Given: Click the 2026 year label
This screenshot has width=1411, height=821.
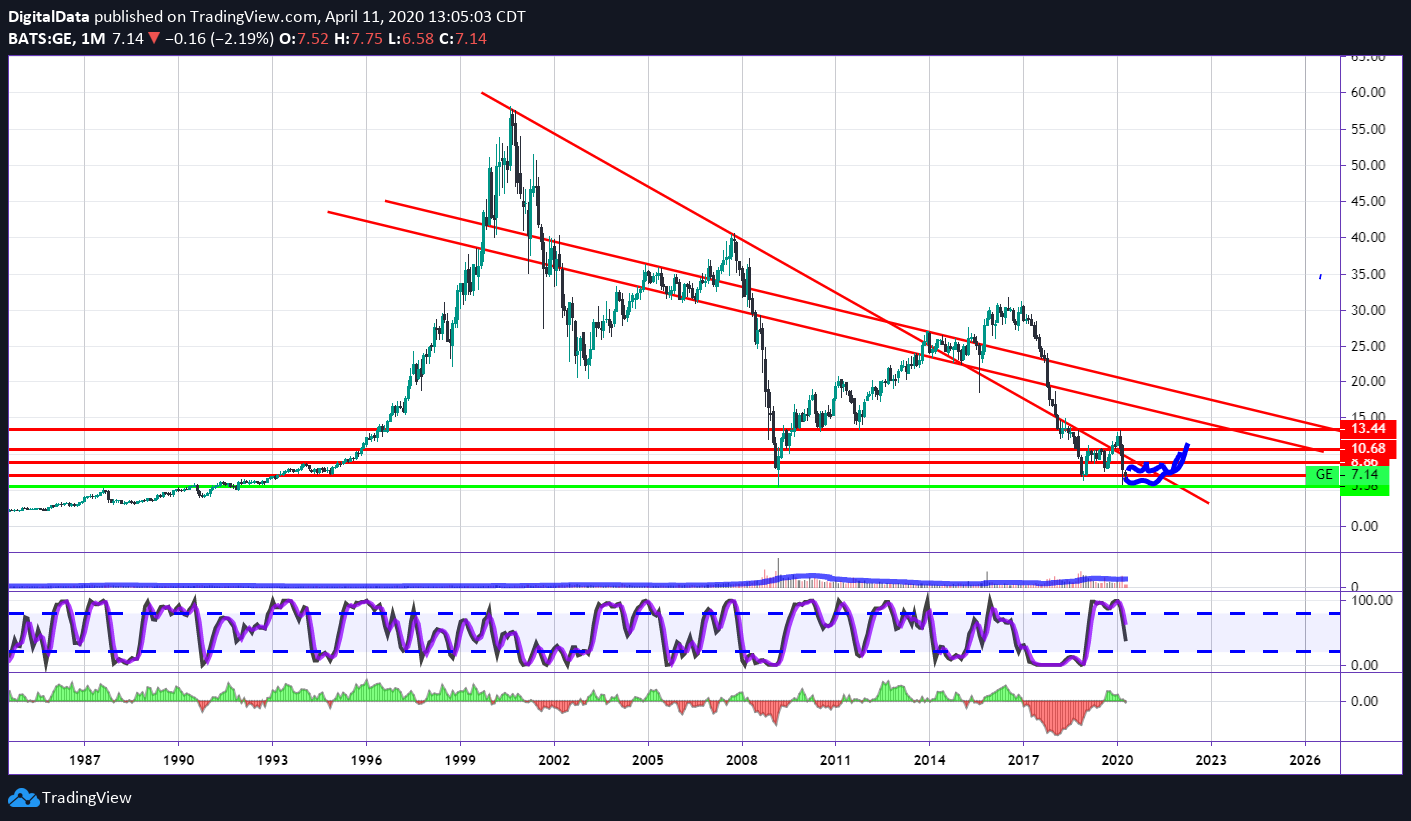Looking at the screenshot, I should (x=1306, y=759).
